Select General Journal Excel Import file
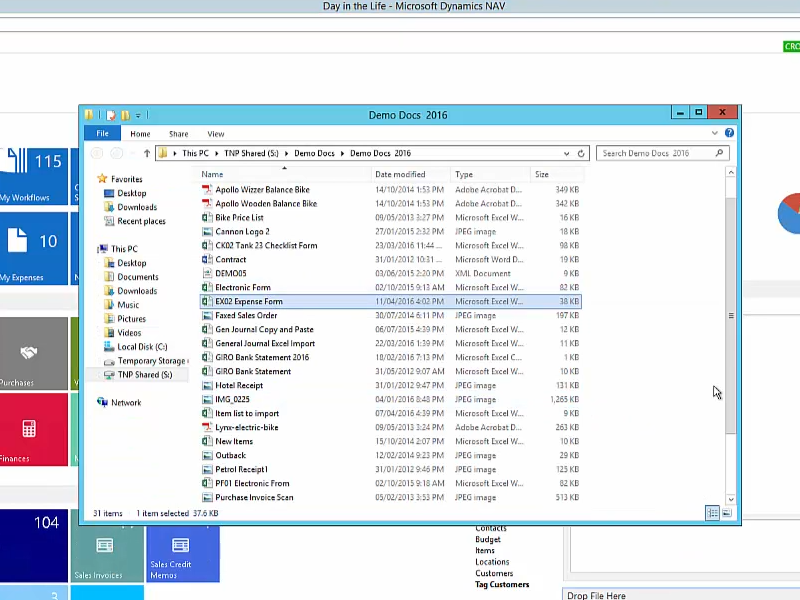The height and width of the screenshot is (600, 800). pos(390,343)
